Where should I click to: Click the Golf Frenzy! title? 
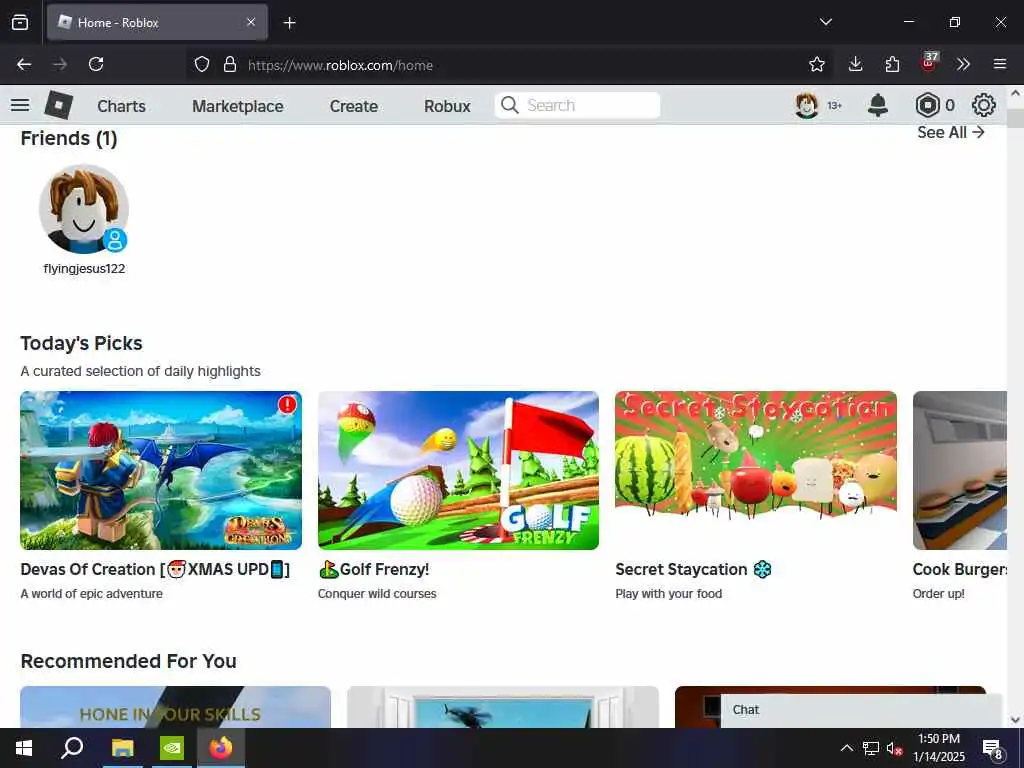tap(374, 569)
